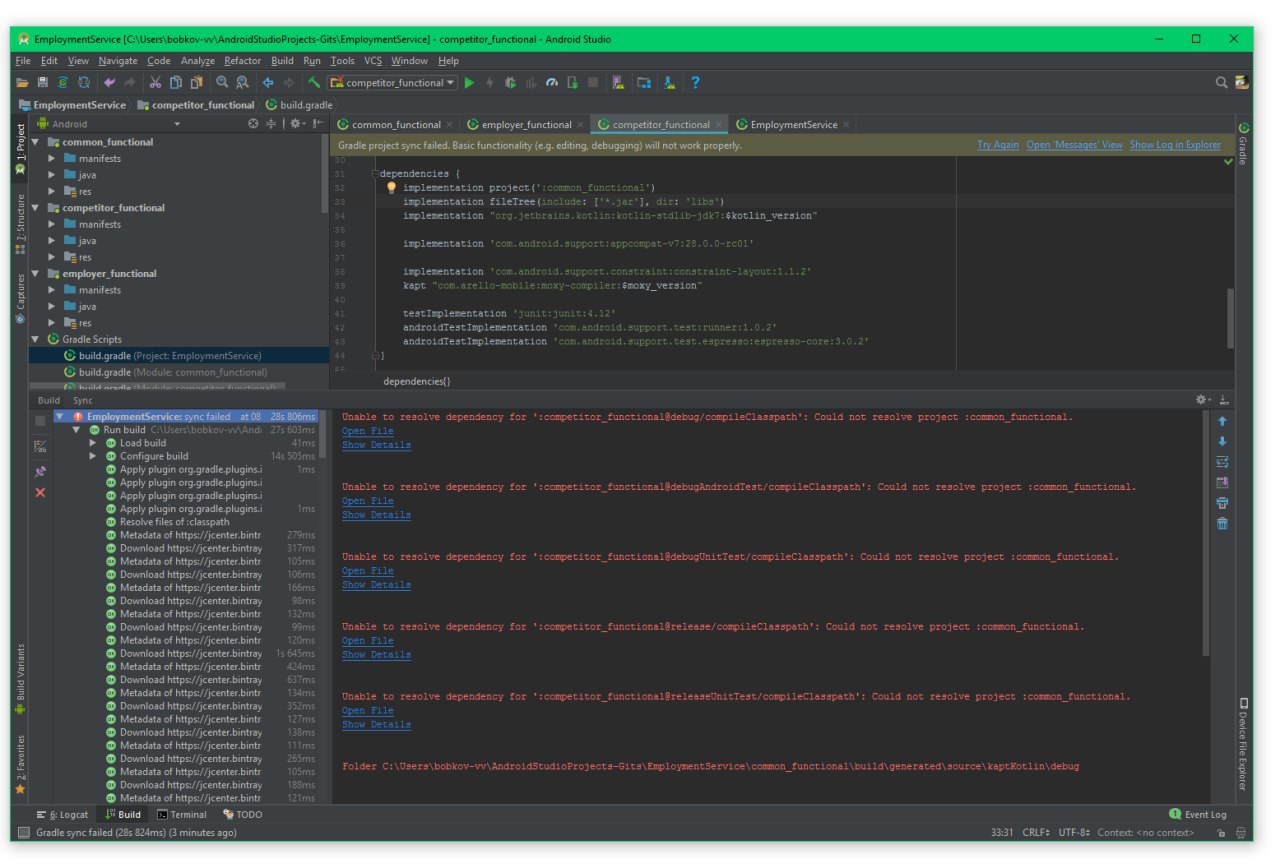Image resolution: width=1280 pixels, height=868 pixels.
Task: Open the Analyze menu
Action: click(197, 61)
